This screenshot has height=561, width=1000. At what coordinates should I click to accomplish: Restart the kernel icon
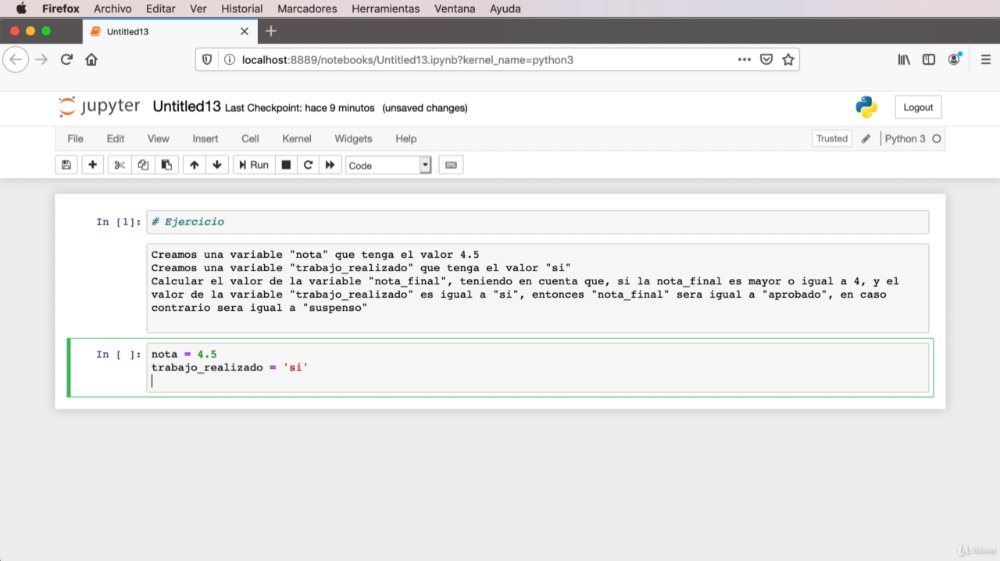308,165
